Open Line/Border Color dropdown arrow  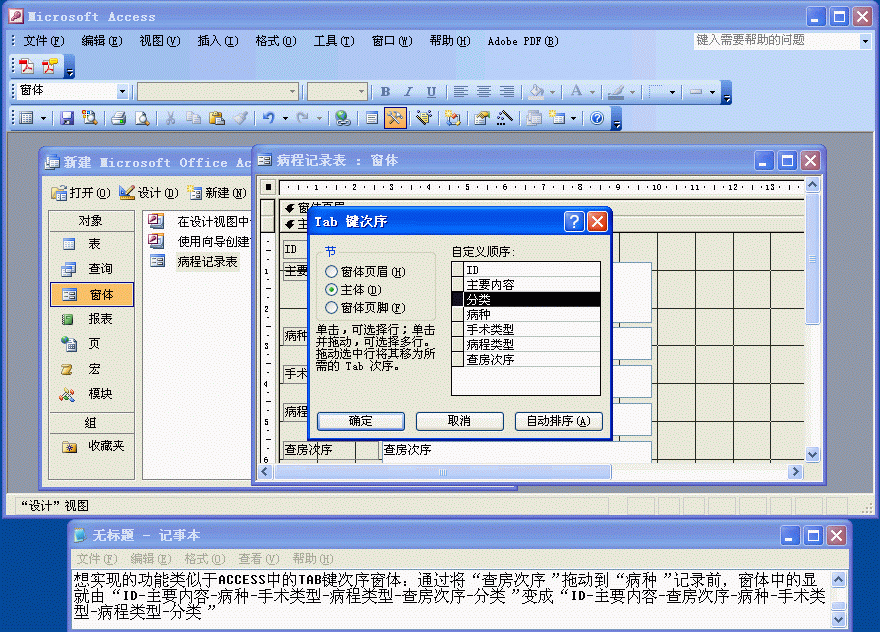pyautogui.click(x=632, y=92)
